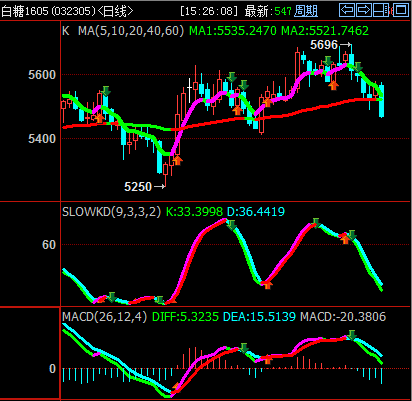Click the green down arrow at first SLOWKD peak

click(x=231, y=225)
